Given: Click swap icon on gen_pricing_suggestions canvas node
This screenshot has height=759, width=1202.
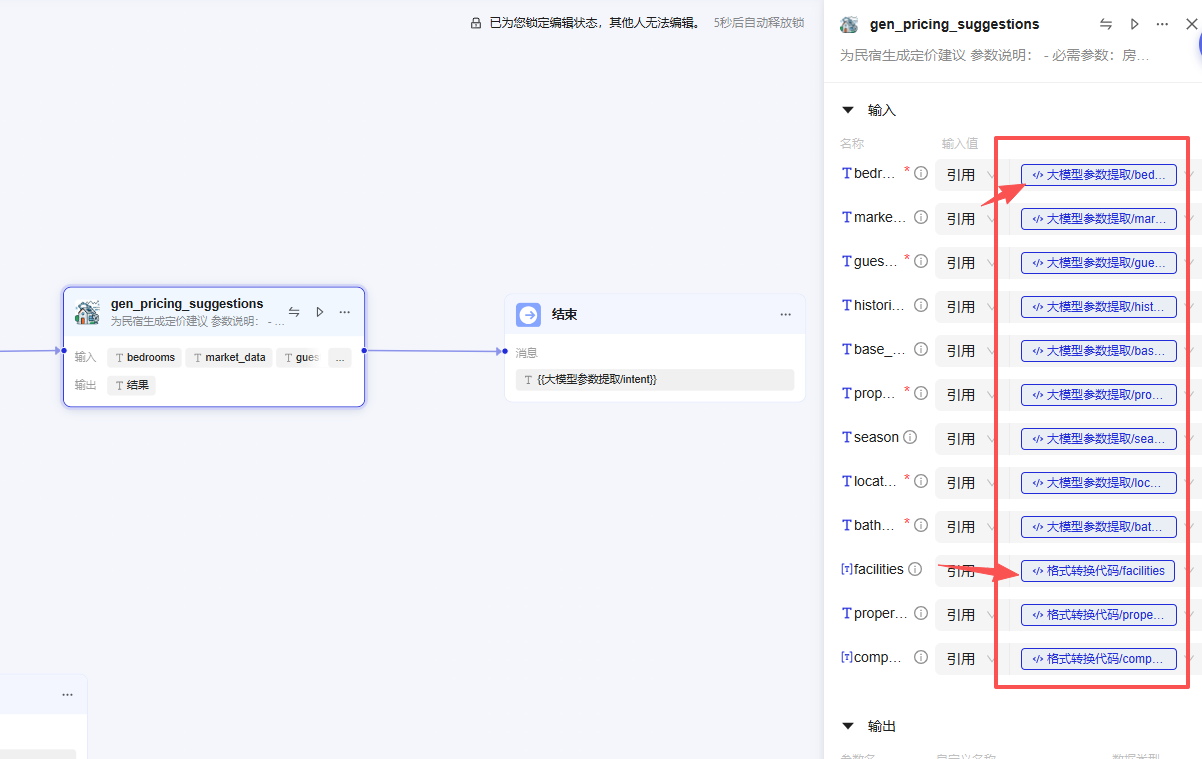Looking at the screenshot, I should pyautogui.click(x=294, y=312).
